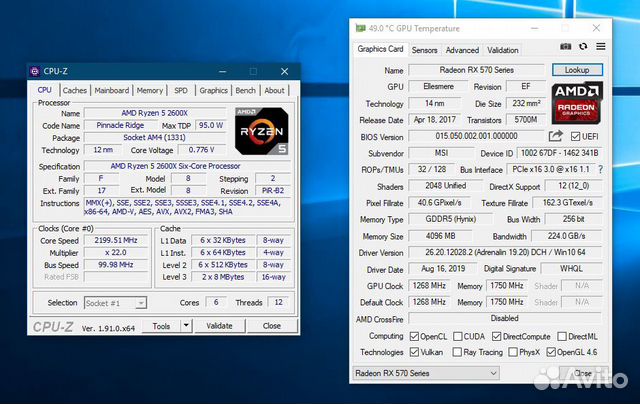The width and height of the screenshot is (640, 404).
Task: Click the Shaders value 2048 Unified
Action: [x=445, y=186]
